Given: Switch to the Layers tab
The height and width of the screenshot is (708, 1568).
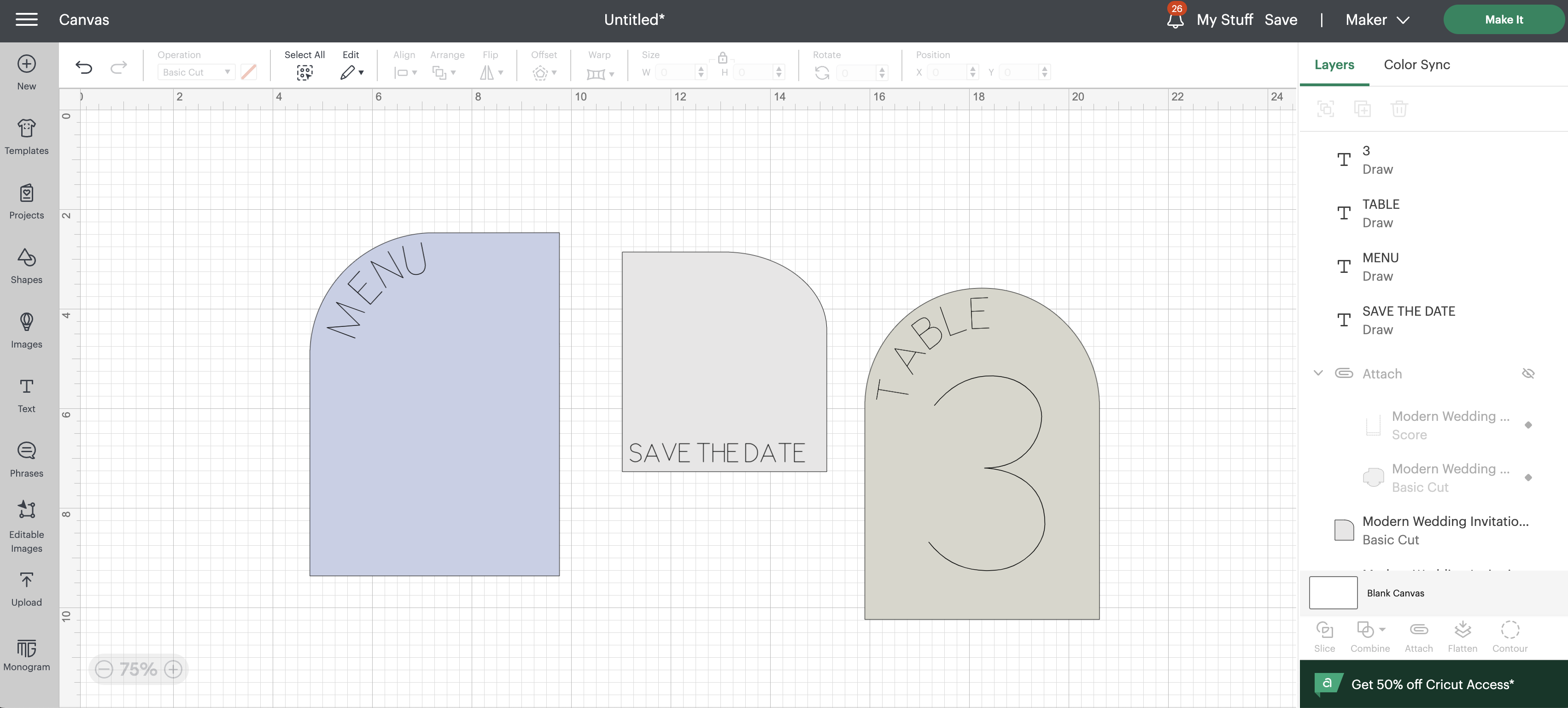Looking at the screenshot, I should [x=1334, y=65].
